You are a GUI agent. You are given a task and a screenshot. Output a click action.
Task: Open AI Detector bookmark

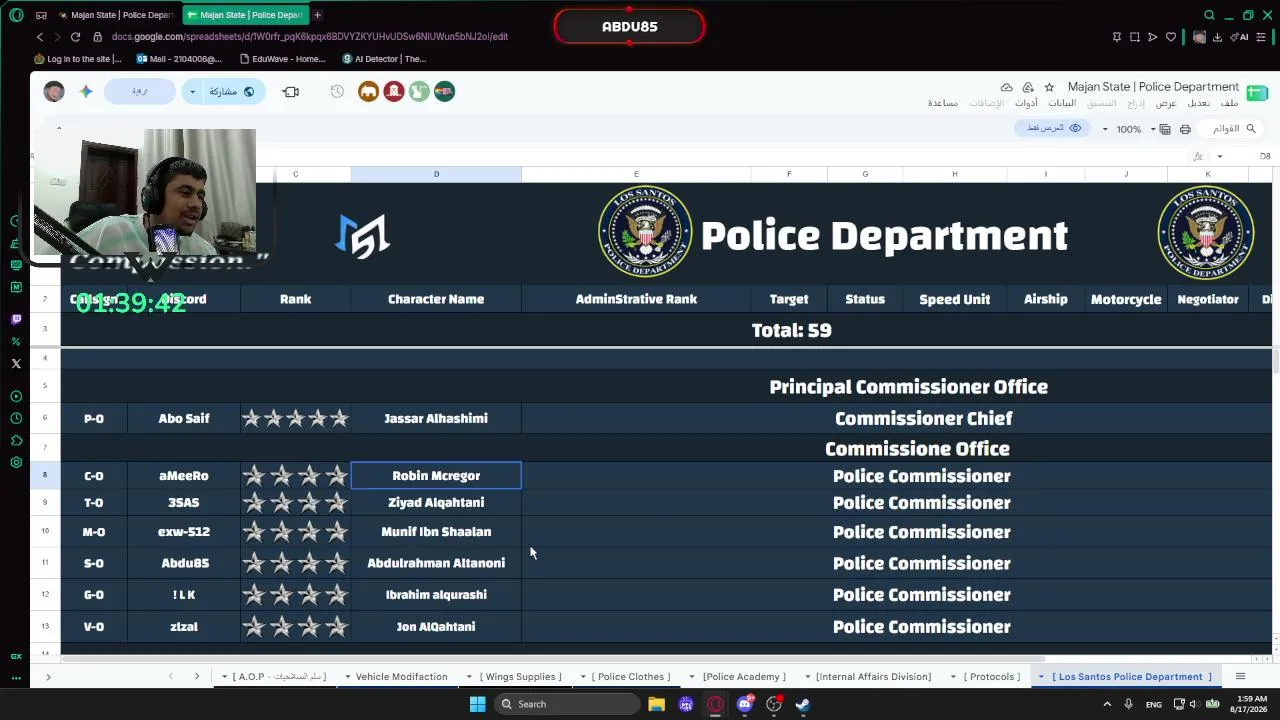pos(384,59)
